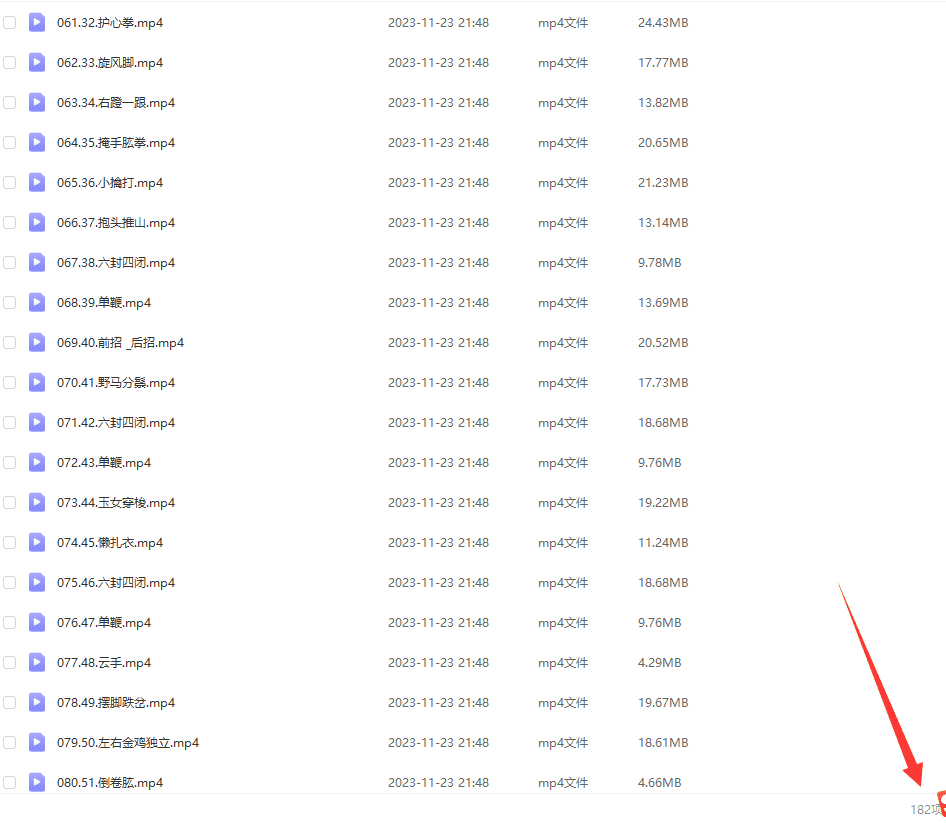The width and height of the screenshot is (946, 823).
Task: Click the 24.43MB size of the 061 file
Action: click(x=662, y=23)
